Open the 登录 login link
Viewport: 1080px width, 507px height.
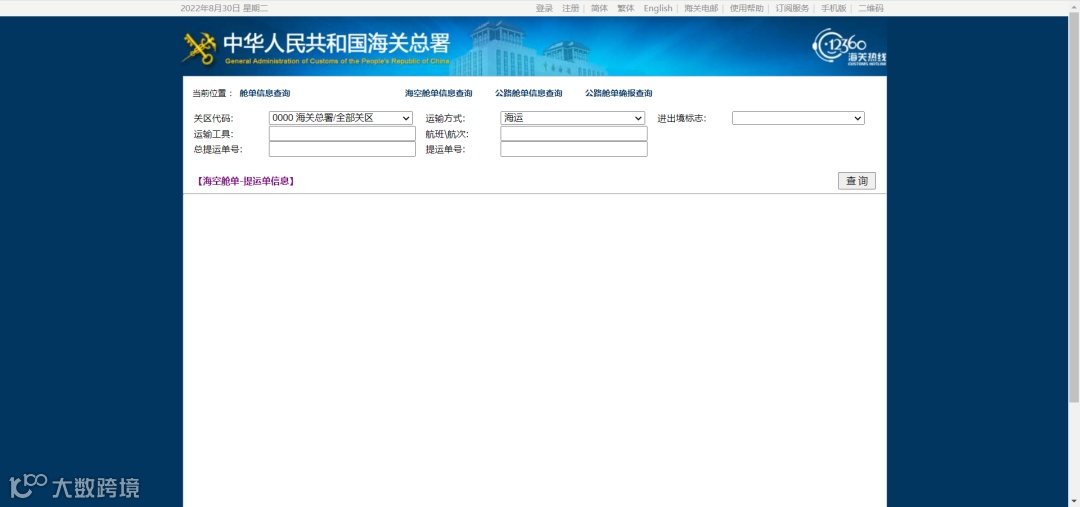click(x=544, y=8)
